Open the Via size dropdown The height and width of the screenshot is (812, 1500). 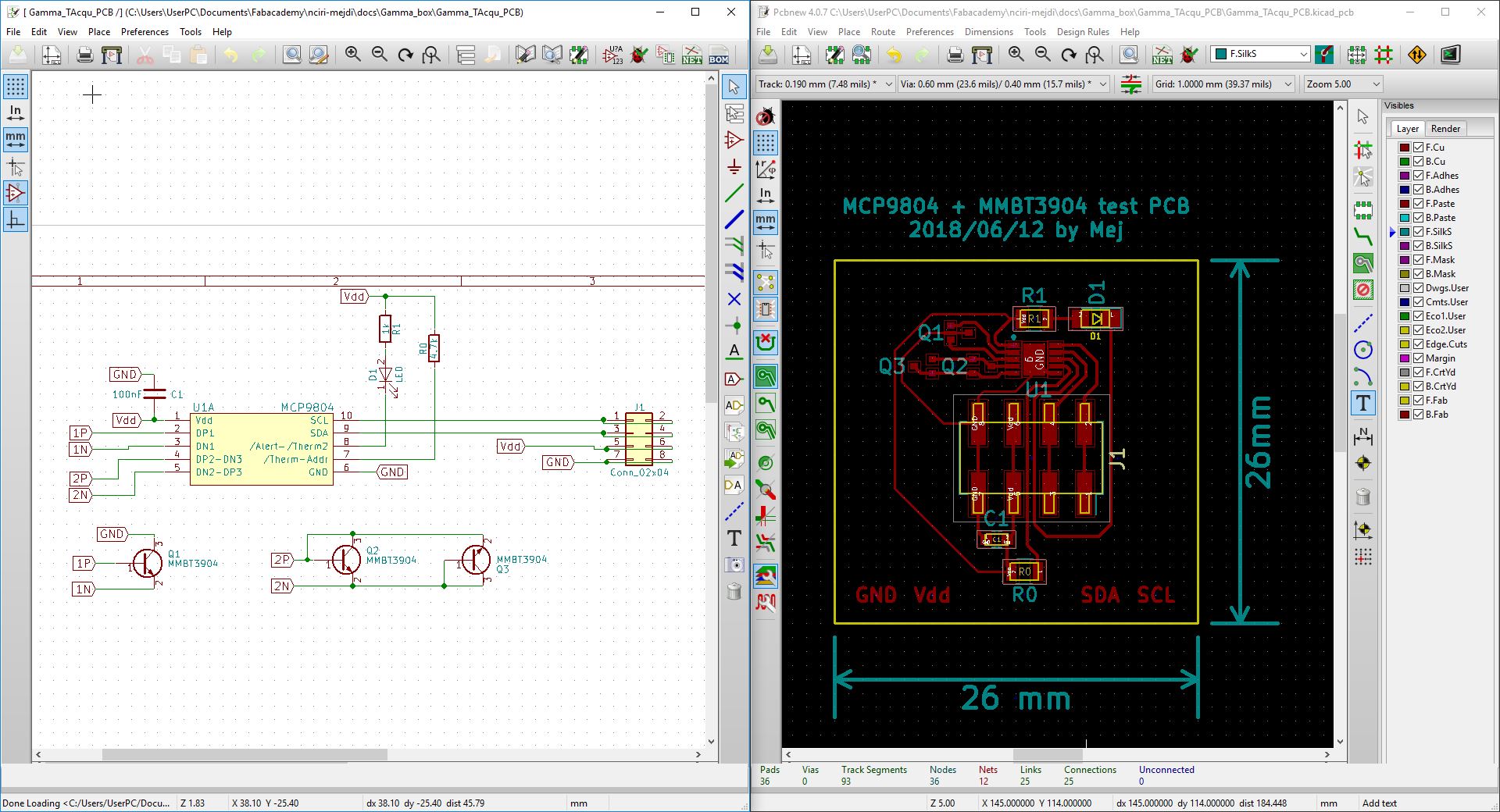click(x=1004, y=84)
